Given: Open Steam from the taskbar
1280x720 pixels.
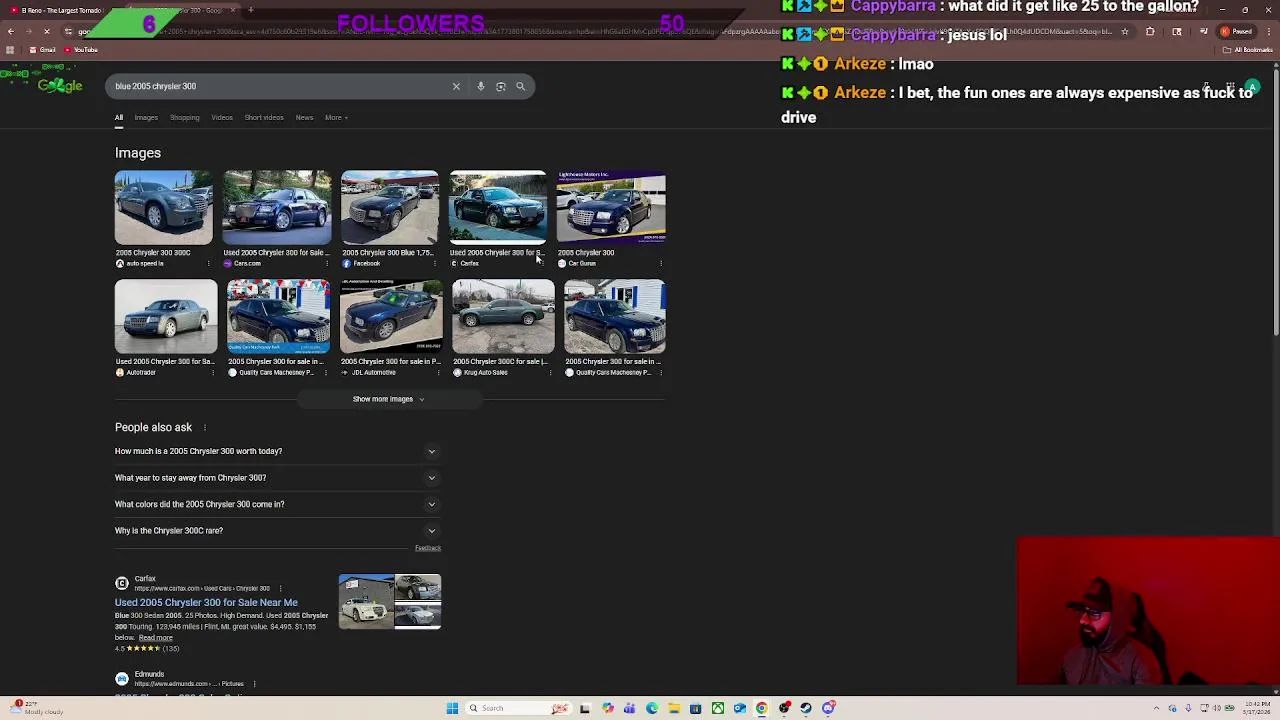Looking at the screenshot, I should point(806,708).
